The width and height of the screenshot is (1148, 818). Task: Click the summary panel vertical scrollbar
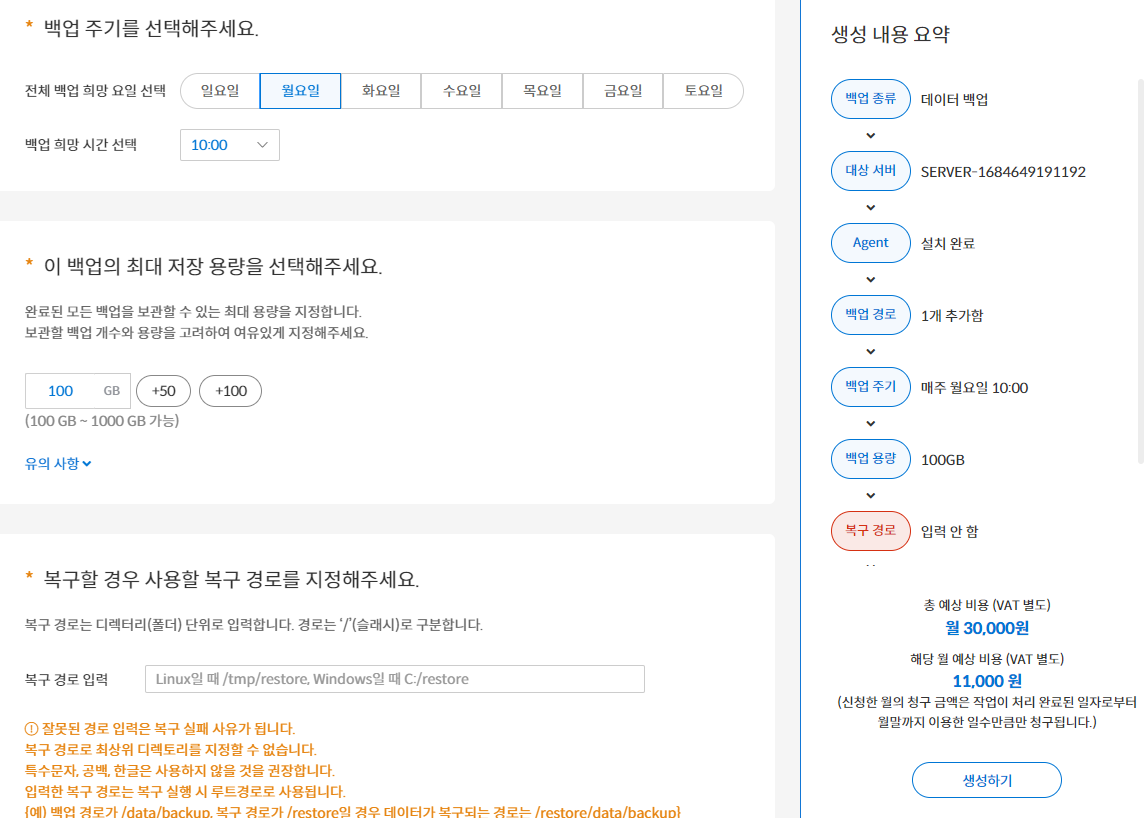coord(1141,271)
